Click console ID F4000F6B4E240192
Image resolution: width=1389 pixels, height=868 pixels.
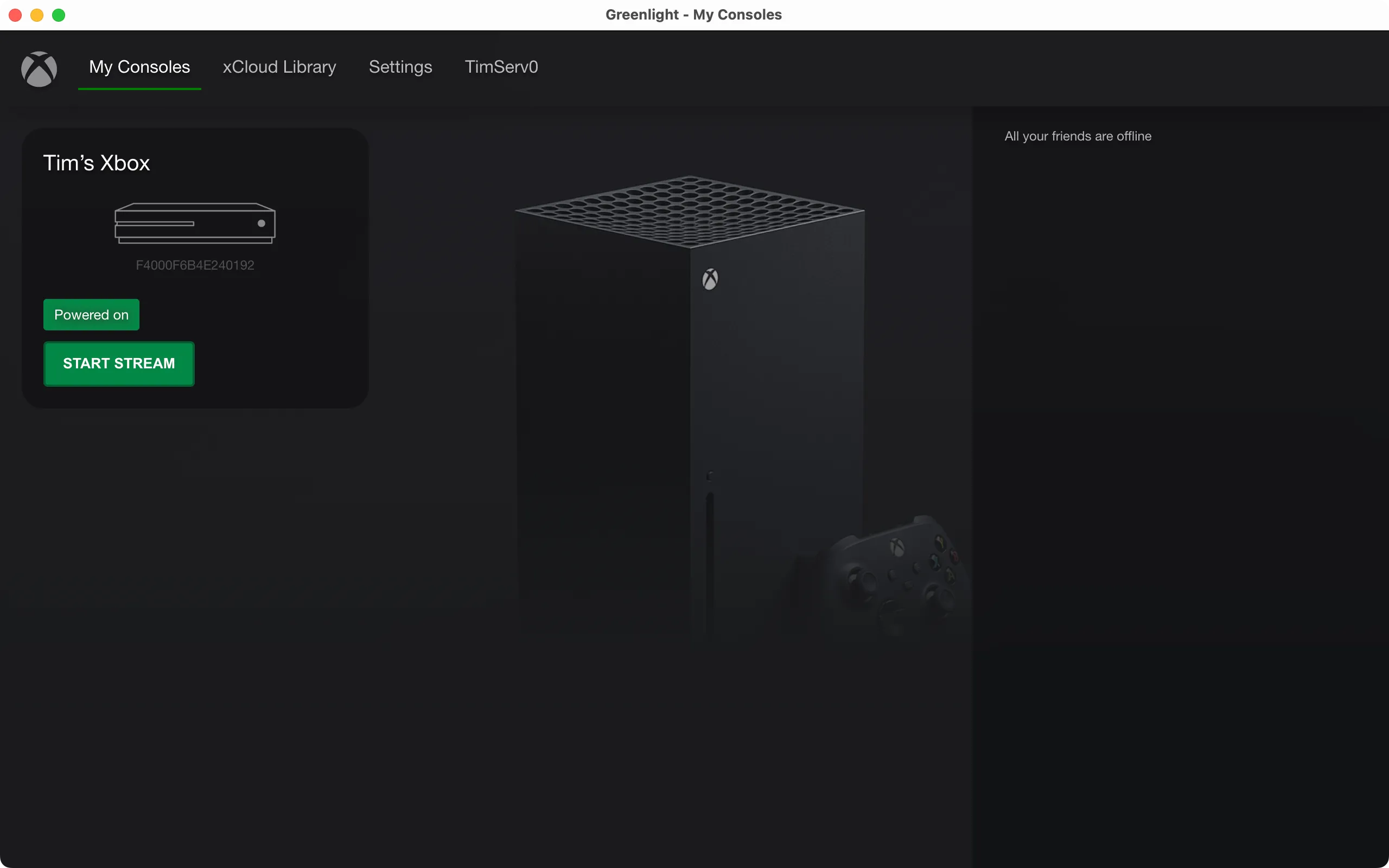195,265
